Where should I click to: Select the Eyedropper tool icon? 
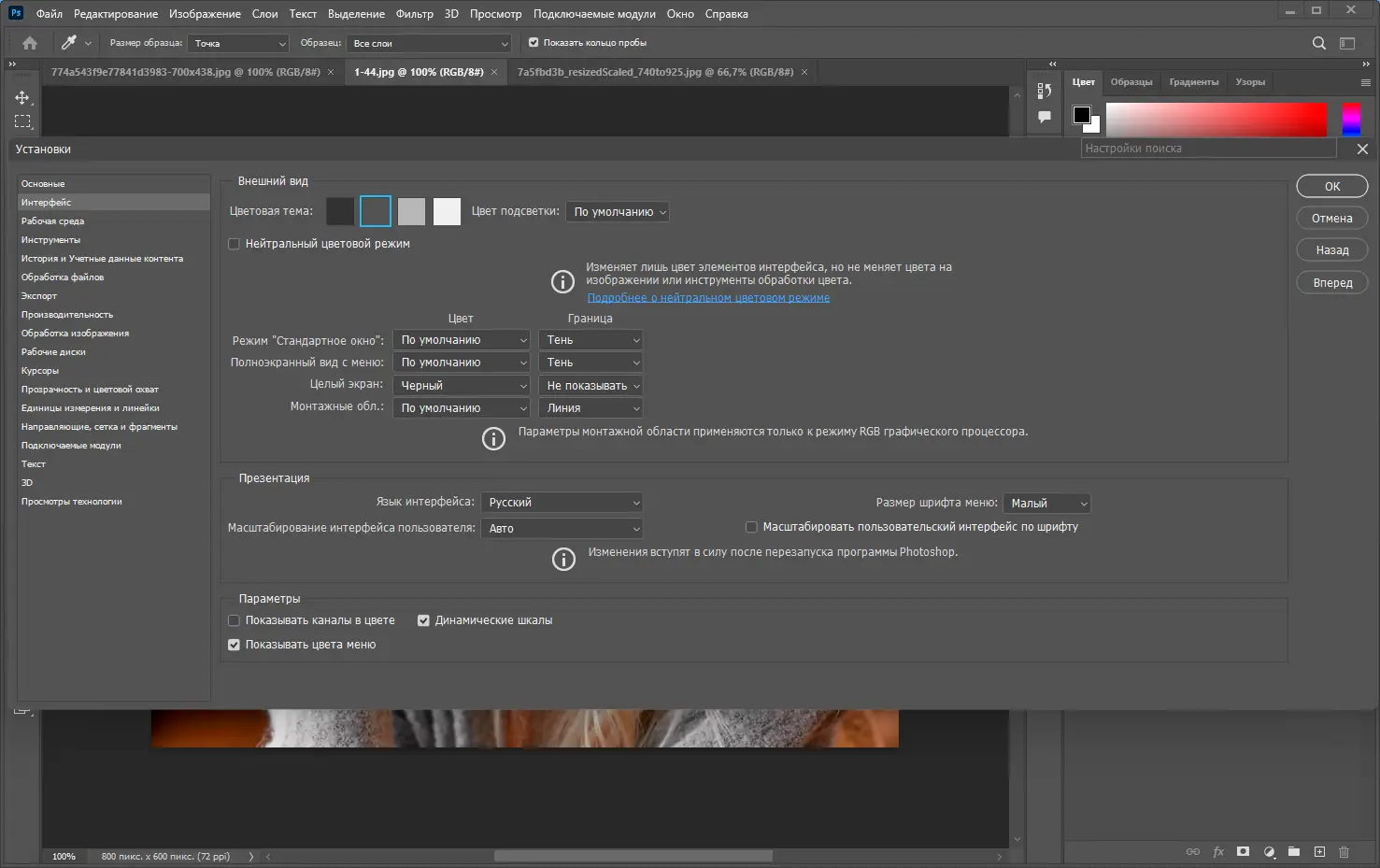[68, 43]
